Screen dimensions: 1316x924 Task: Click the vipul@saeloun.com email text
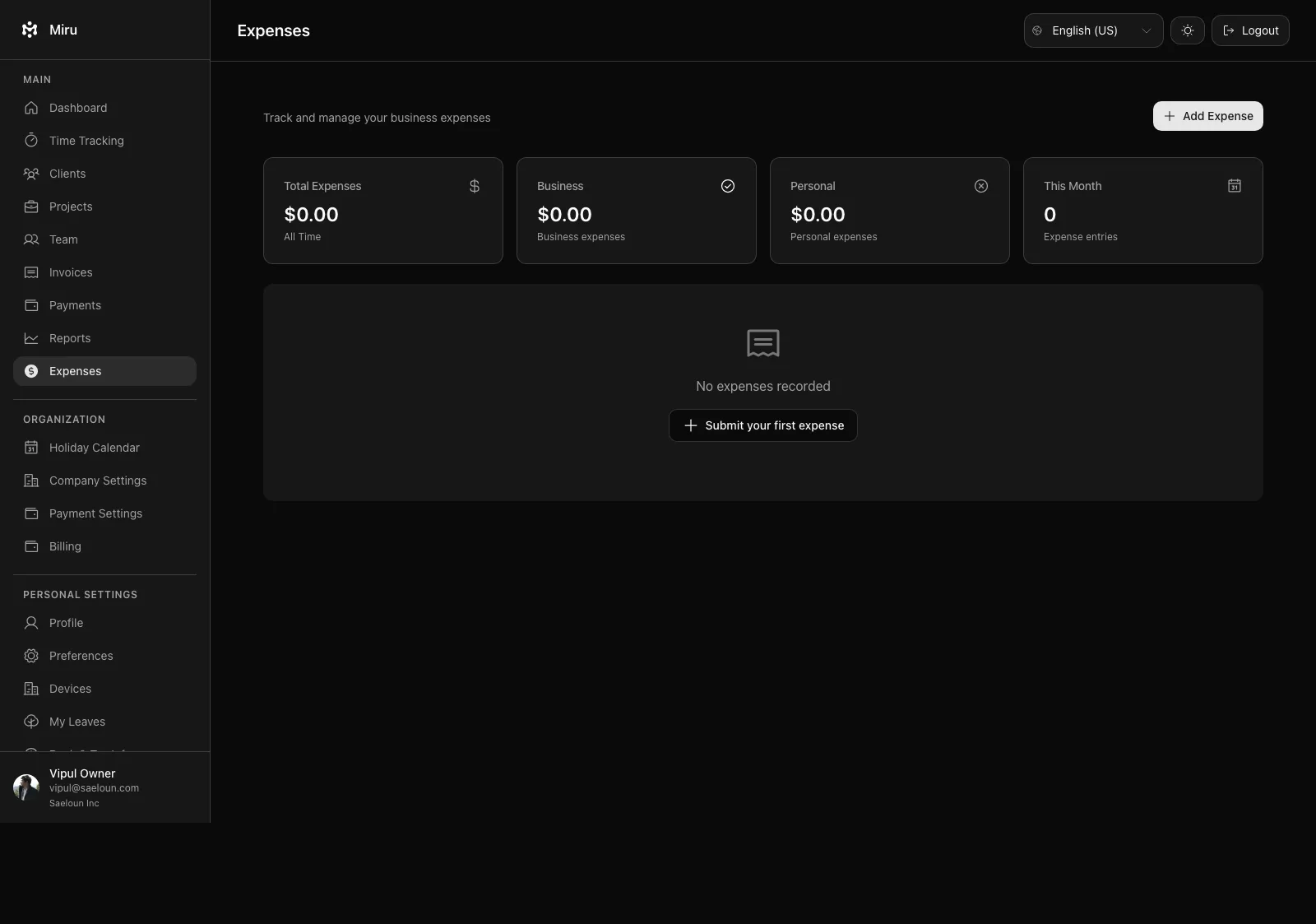94,788
